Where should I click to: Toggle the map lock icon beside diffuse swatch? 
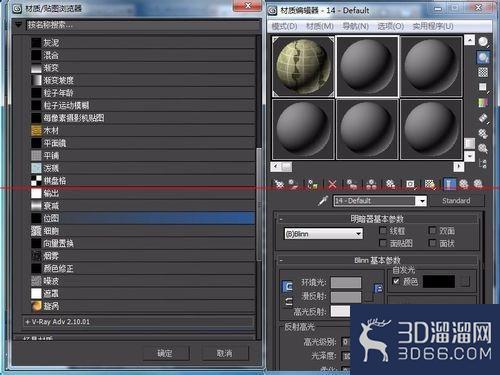pos(378,288)
